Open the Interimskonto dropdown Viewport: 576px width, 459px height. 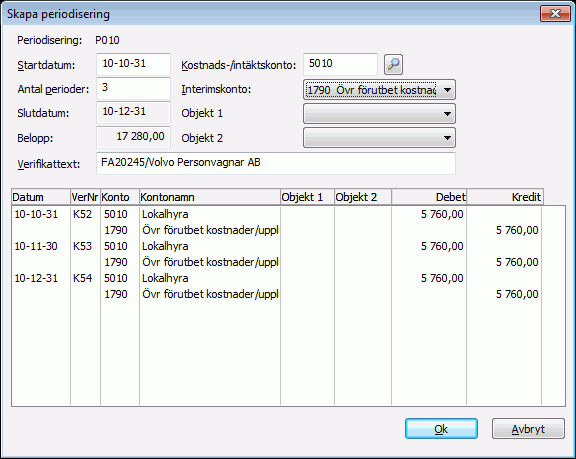(379, 90)
